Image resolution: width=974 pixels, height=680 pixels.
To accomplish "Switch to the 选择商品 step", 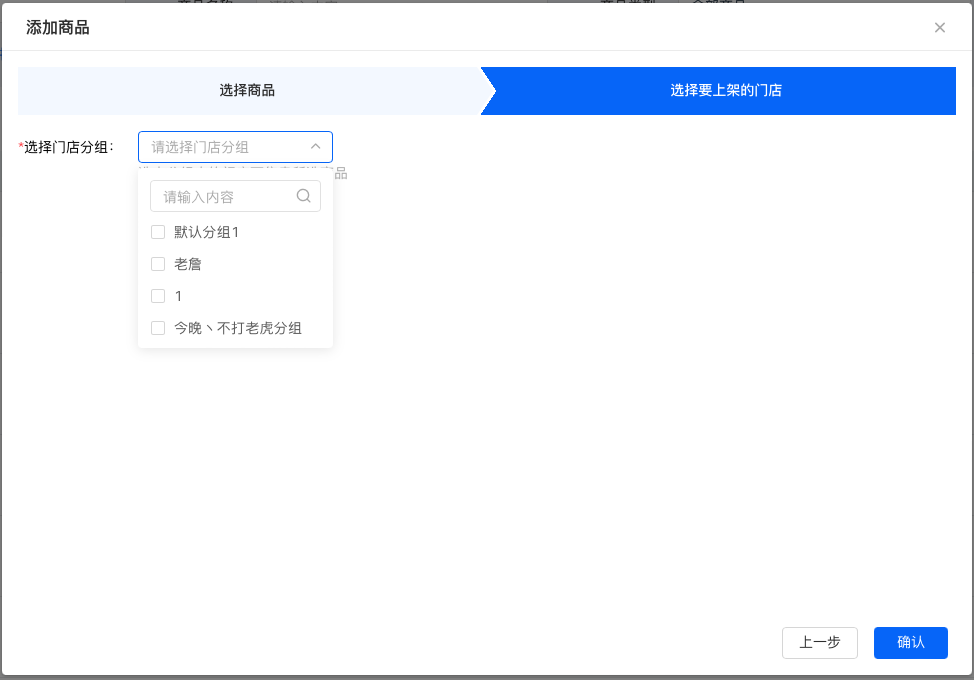I will (248, 91).
